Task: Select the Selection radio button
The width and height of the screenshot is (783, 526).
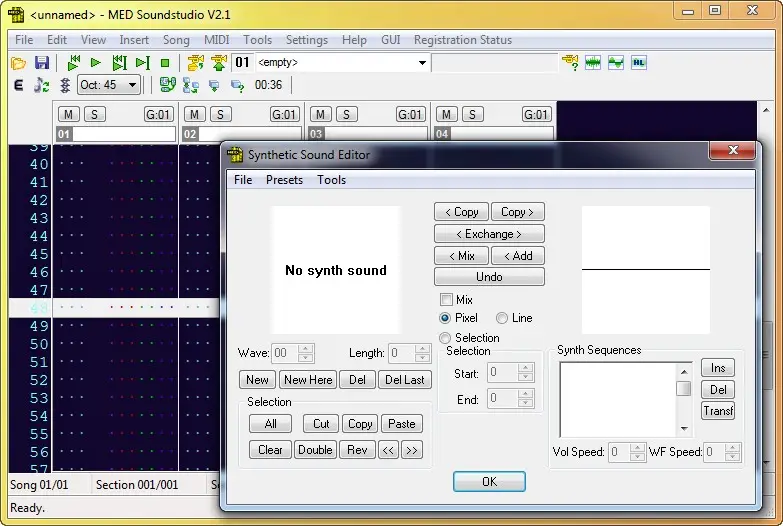Action: [444, 338]
